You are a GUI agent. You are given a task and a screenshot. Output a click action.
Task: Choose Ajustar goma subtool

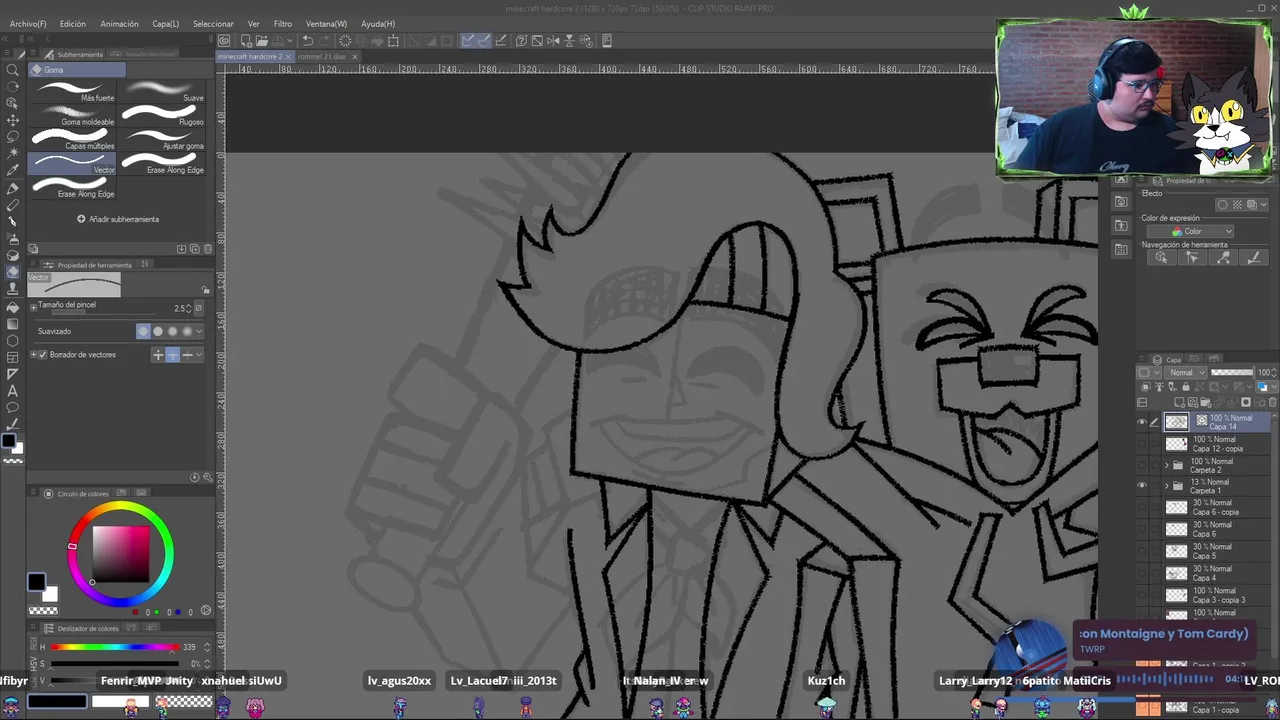tap(163, 139)
